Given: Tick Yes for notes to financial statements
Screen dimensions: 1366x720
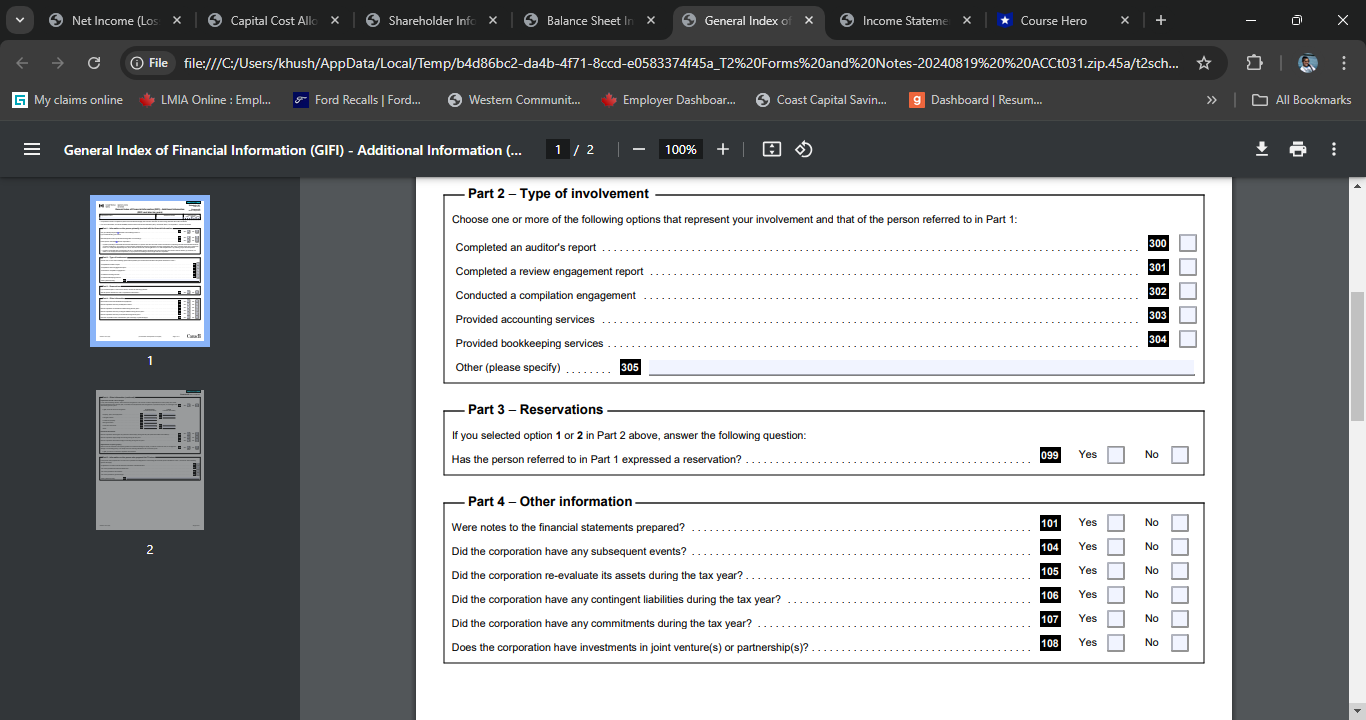Looking at the screenshot, I should click(x=1116, y=523).
